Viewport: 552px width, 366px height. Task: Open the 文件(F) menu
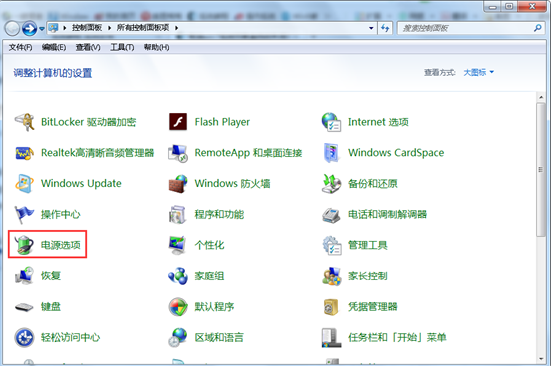point(20,47)
